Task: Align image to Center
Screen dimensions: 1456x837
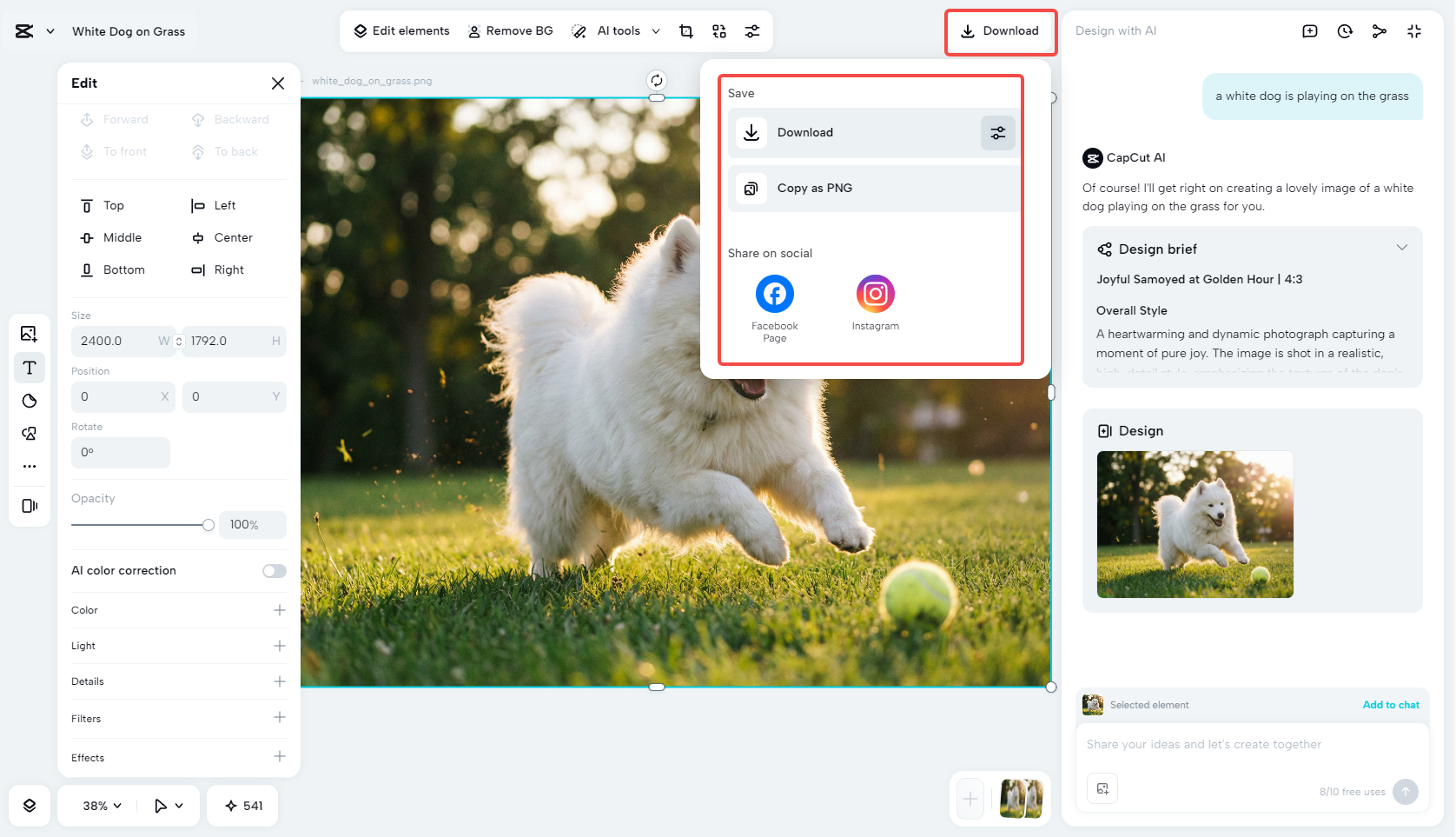Action: (222, 238)
